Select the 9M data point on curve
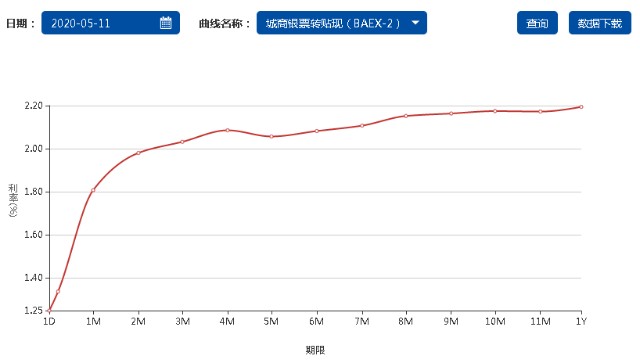This screenshot has width=640, height=363. (x=451, y=114)
